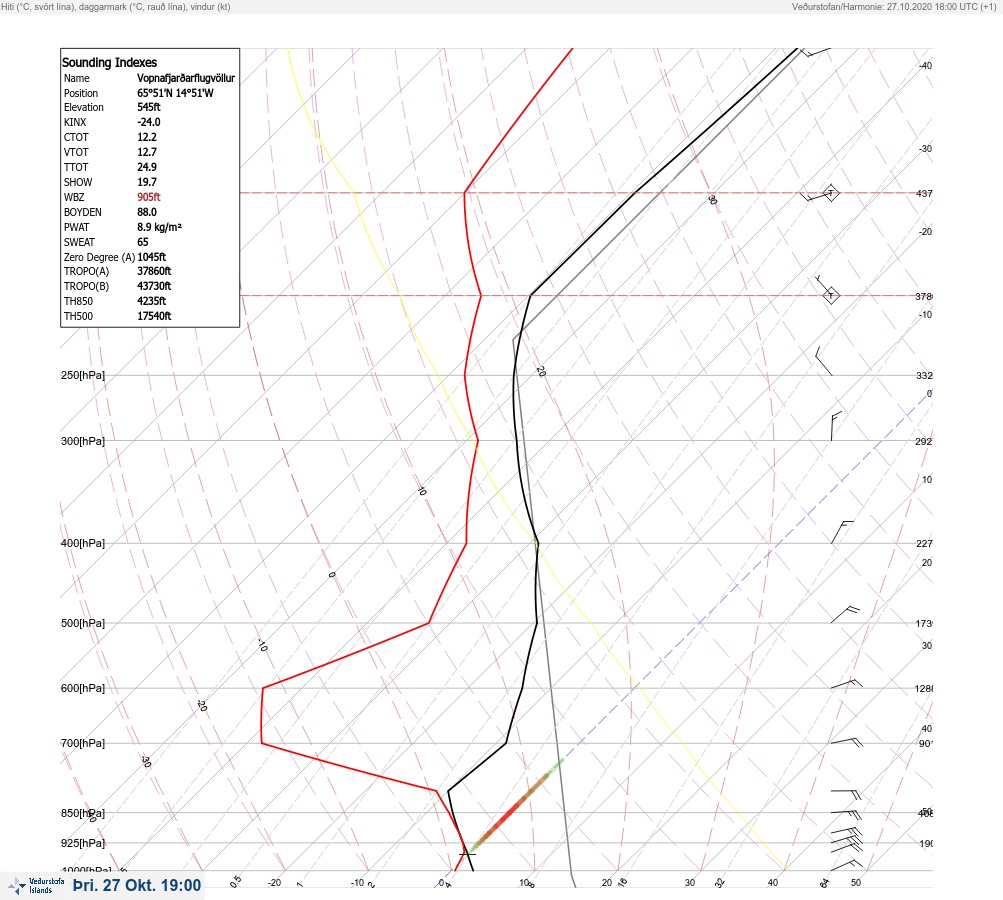Click the 925[hPa] pressure level label

click(83, 843)
